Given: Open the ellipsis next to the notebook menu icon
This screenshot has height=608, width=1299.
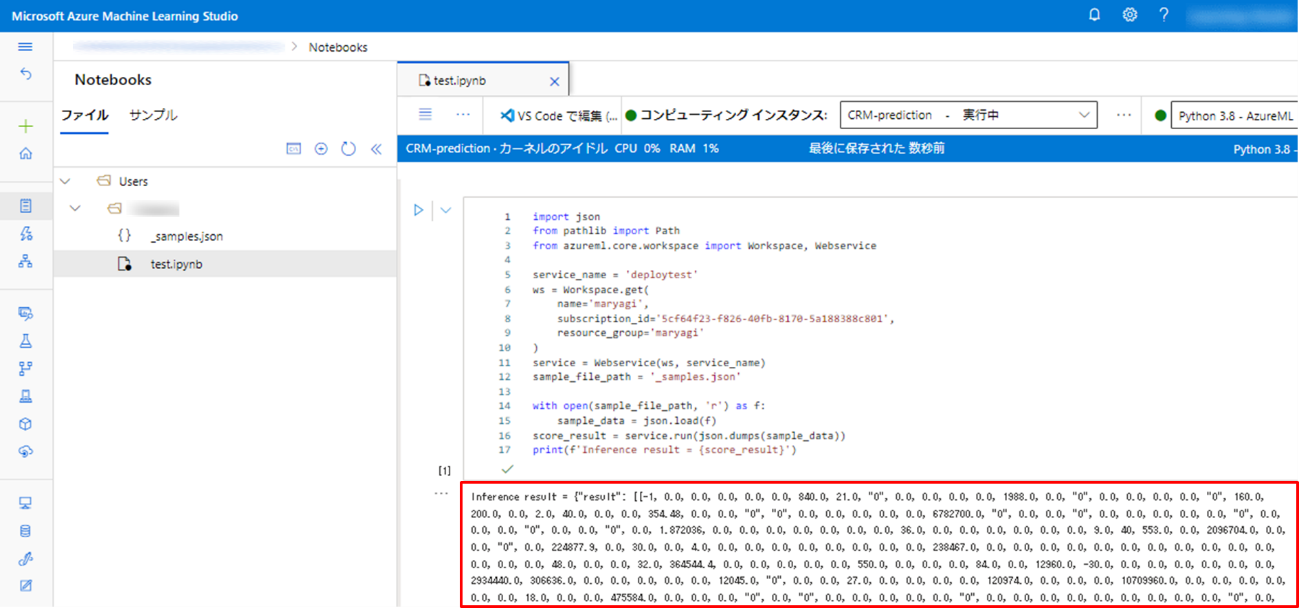Looking at the screenshot, I should click(462, 114).
